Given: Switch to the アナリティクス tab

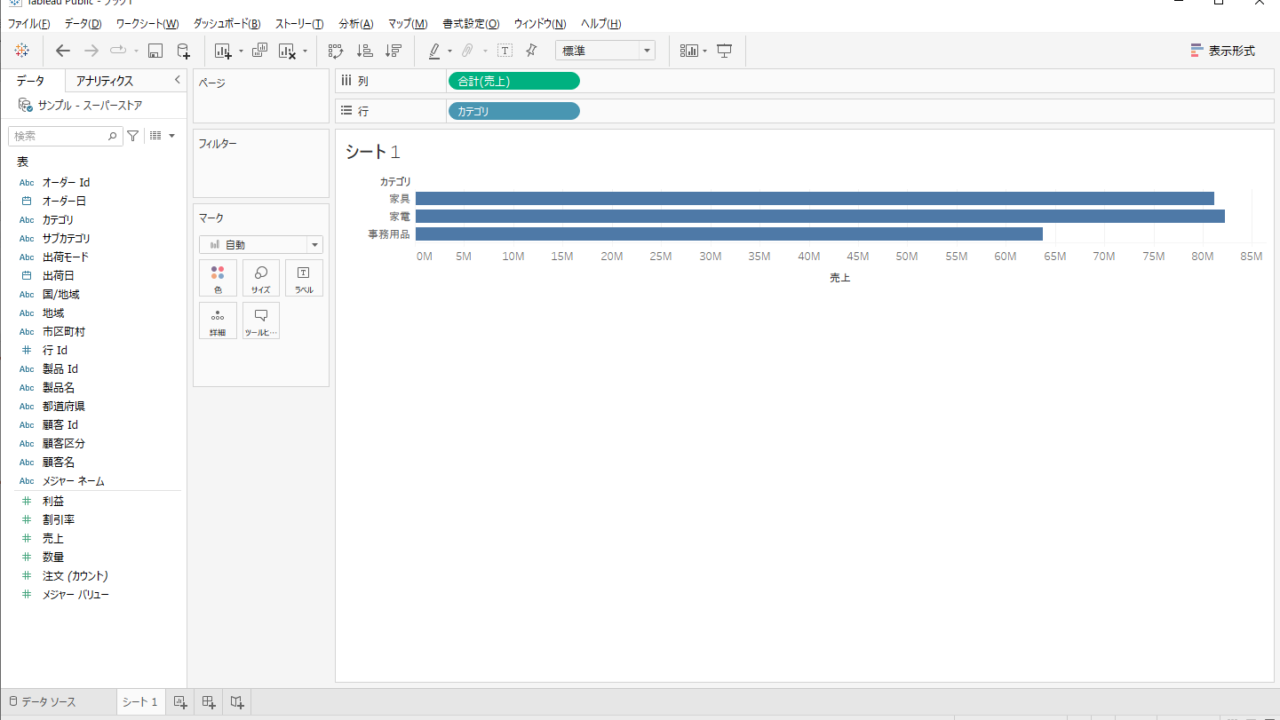Looking at the screenshot, I should click(105, 81).
